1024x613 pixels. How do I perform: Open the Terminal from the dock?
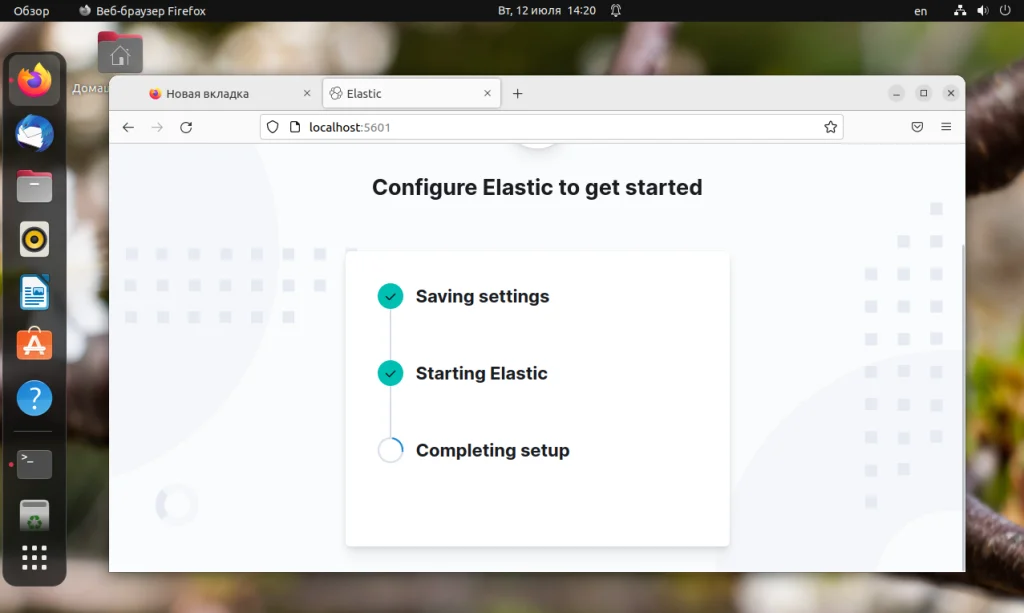(x=34, y=464)
